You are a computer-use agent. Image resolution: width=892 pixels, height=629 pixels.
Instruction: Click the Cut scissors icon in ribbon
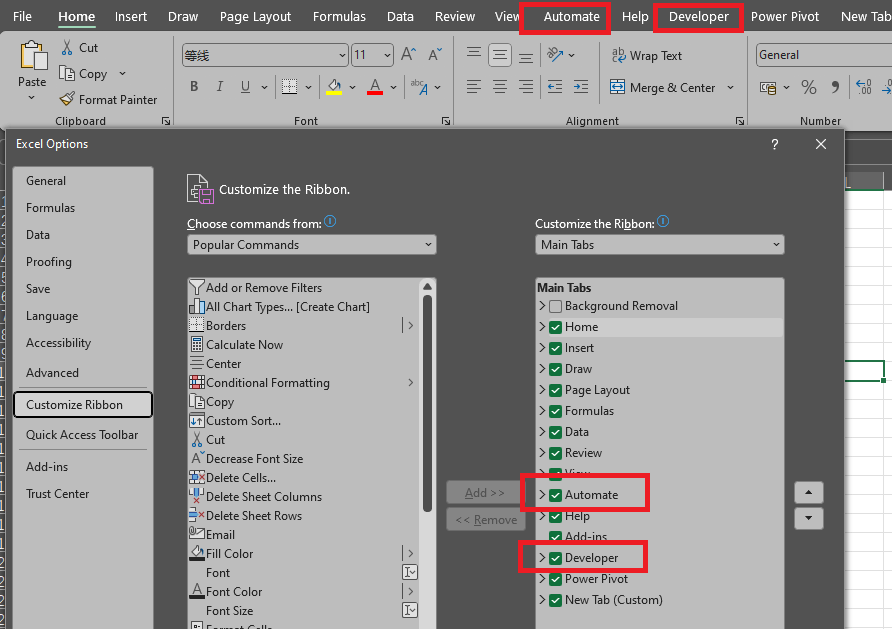point(67,47)
